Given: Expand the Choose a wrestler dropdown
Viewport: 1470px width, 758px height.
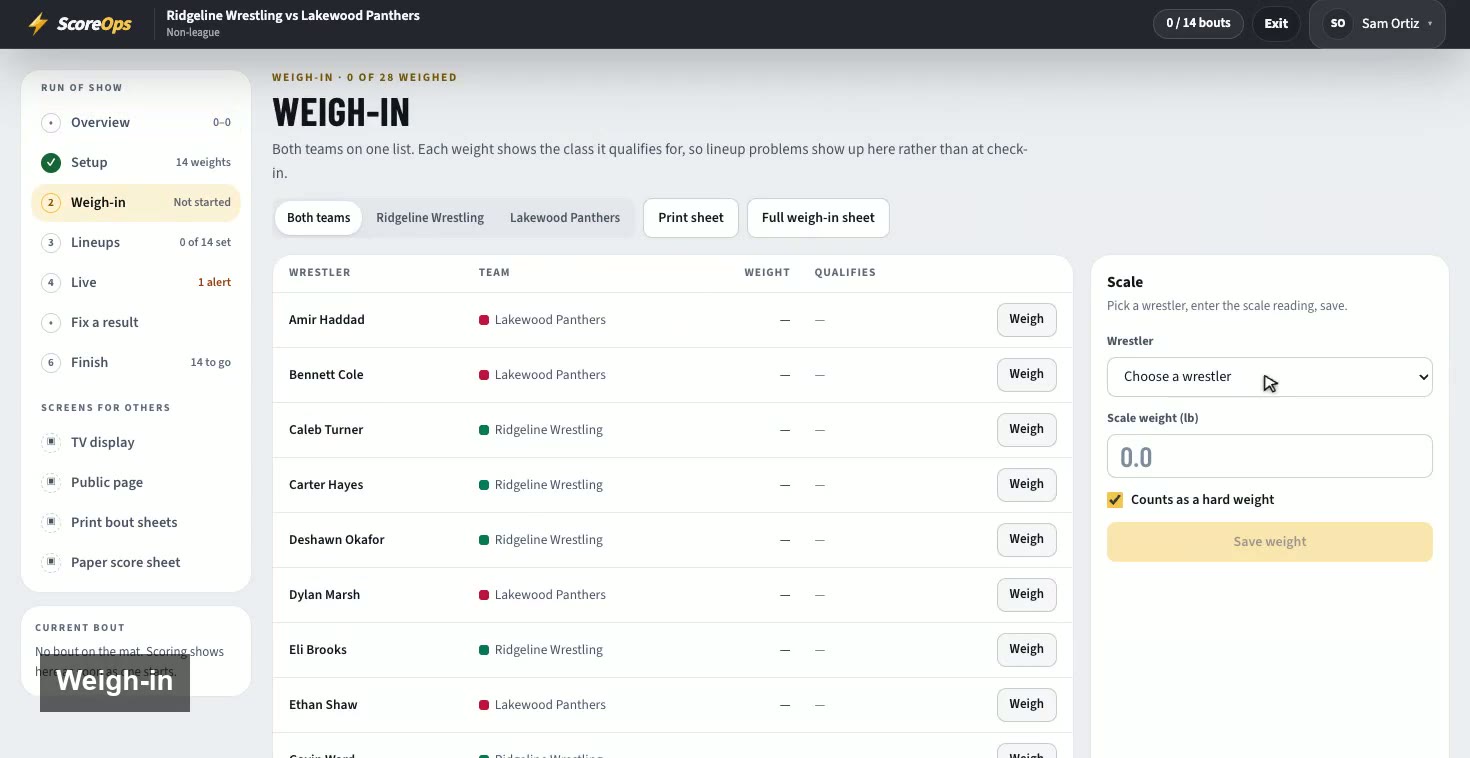Looking at the screenshot, I should tap(1269, 377).
